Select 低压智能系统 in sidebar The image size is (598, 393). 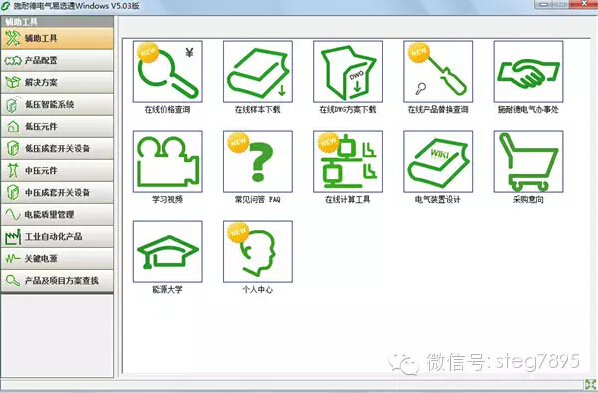pyautogui.click(x=57, y=104)
